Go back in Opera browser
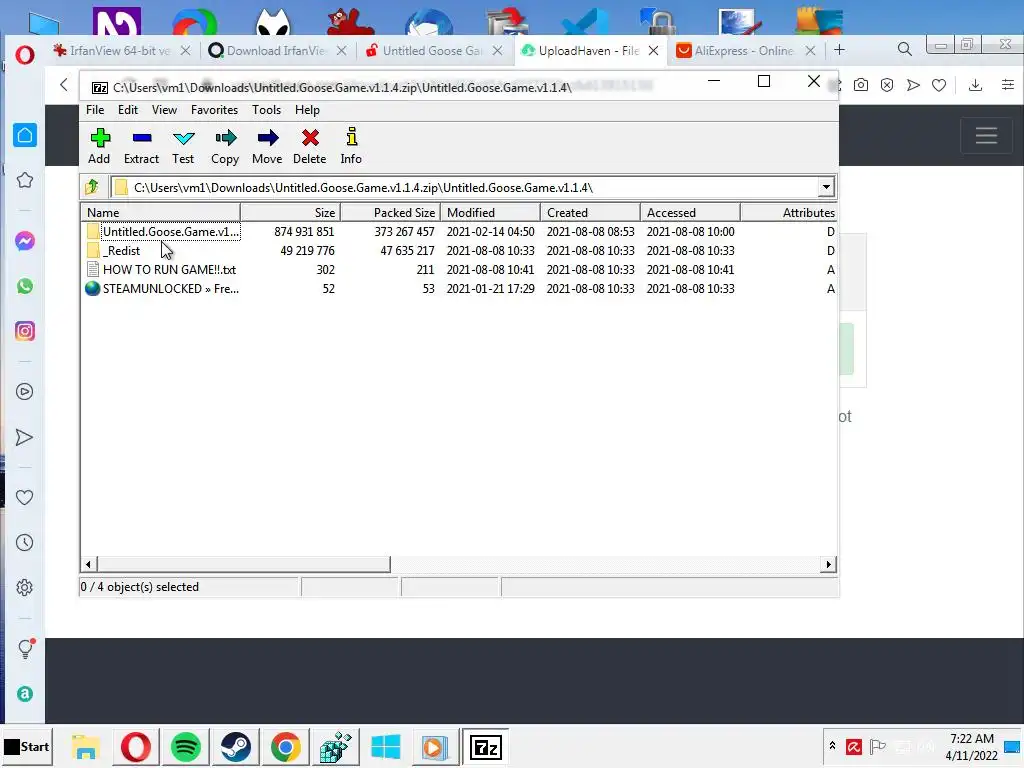 64,84
